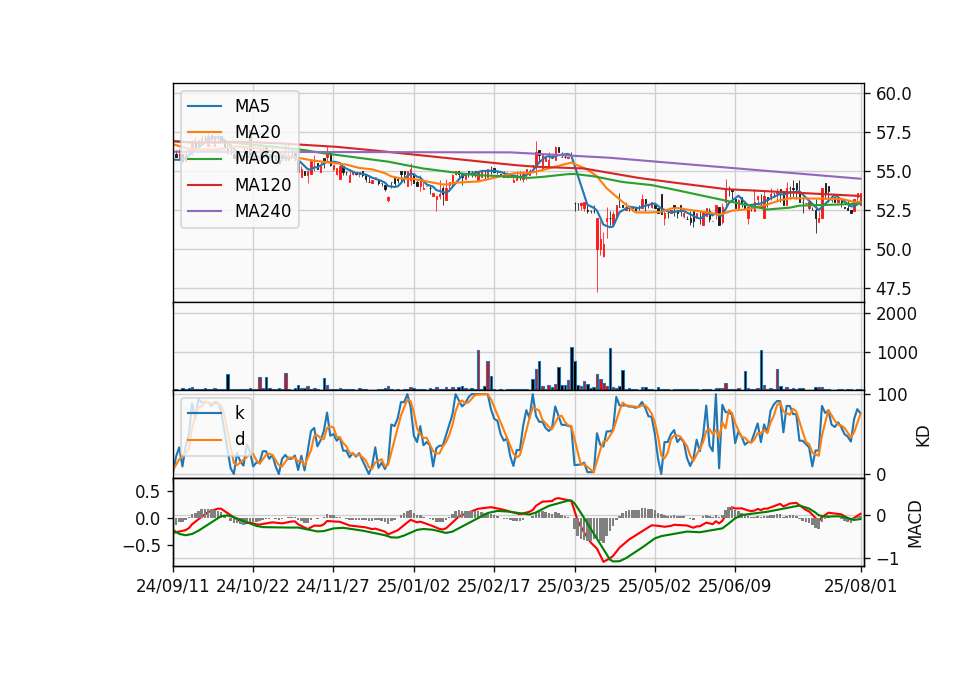Screen dimensions: 960x690
Task: Click the MA20 legend label
Action: click(x=257, y=132)
